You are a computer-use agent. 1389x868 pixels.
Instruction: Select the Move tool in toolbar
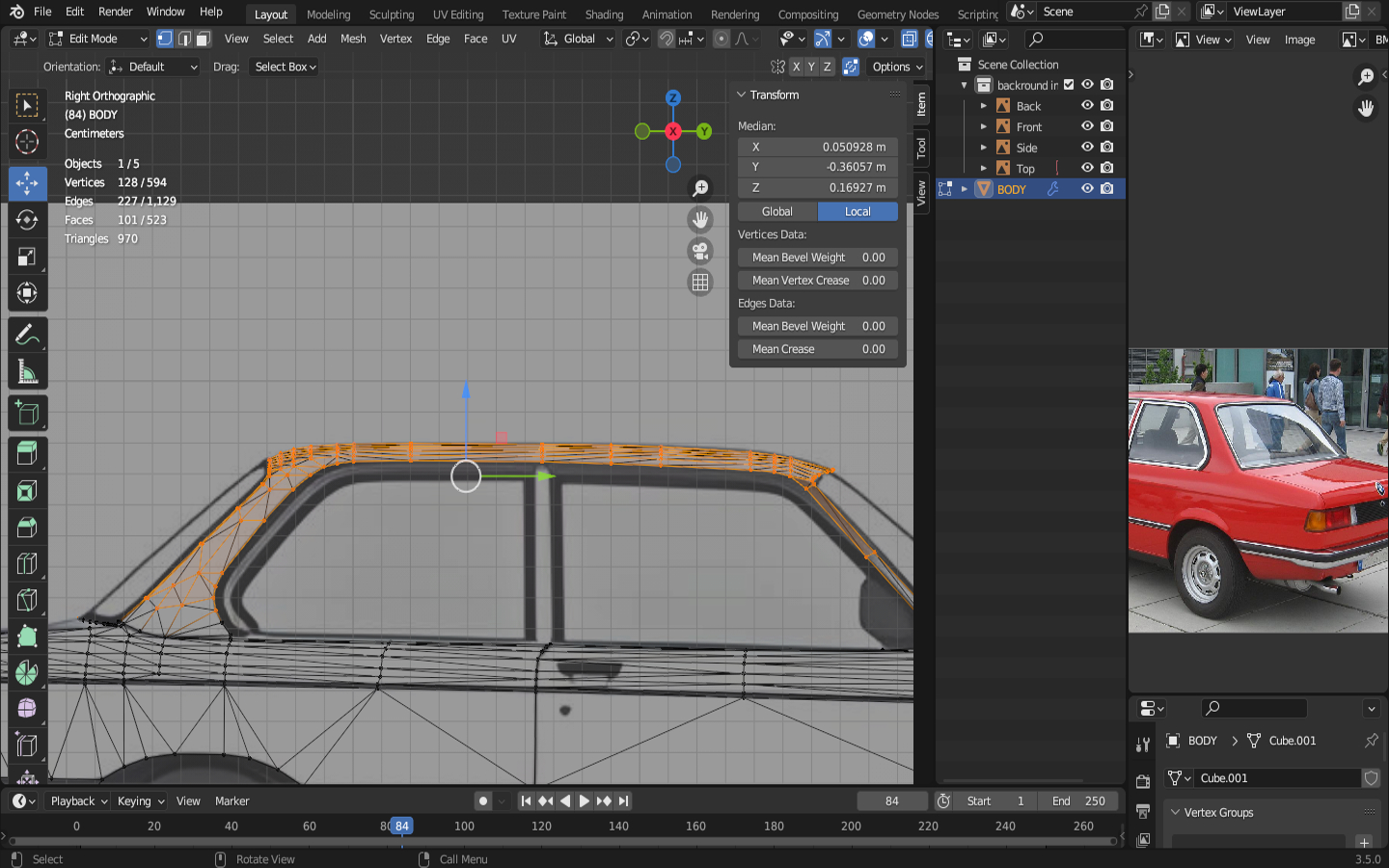click(27, 183)
